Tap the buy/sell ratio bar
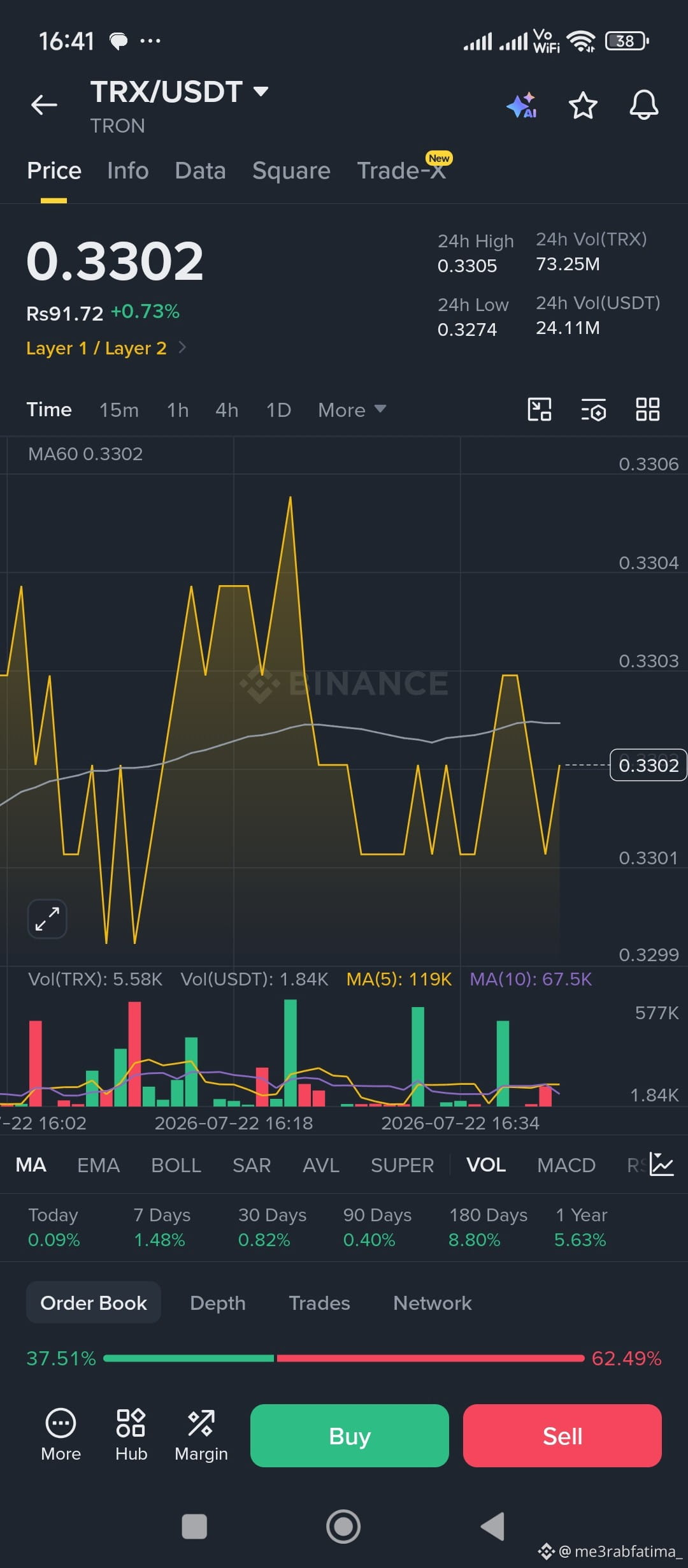 click(344, 1358)
